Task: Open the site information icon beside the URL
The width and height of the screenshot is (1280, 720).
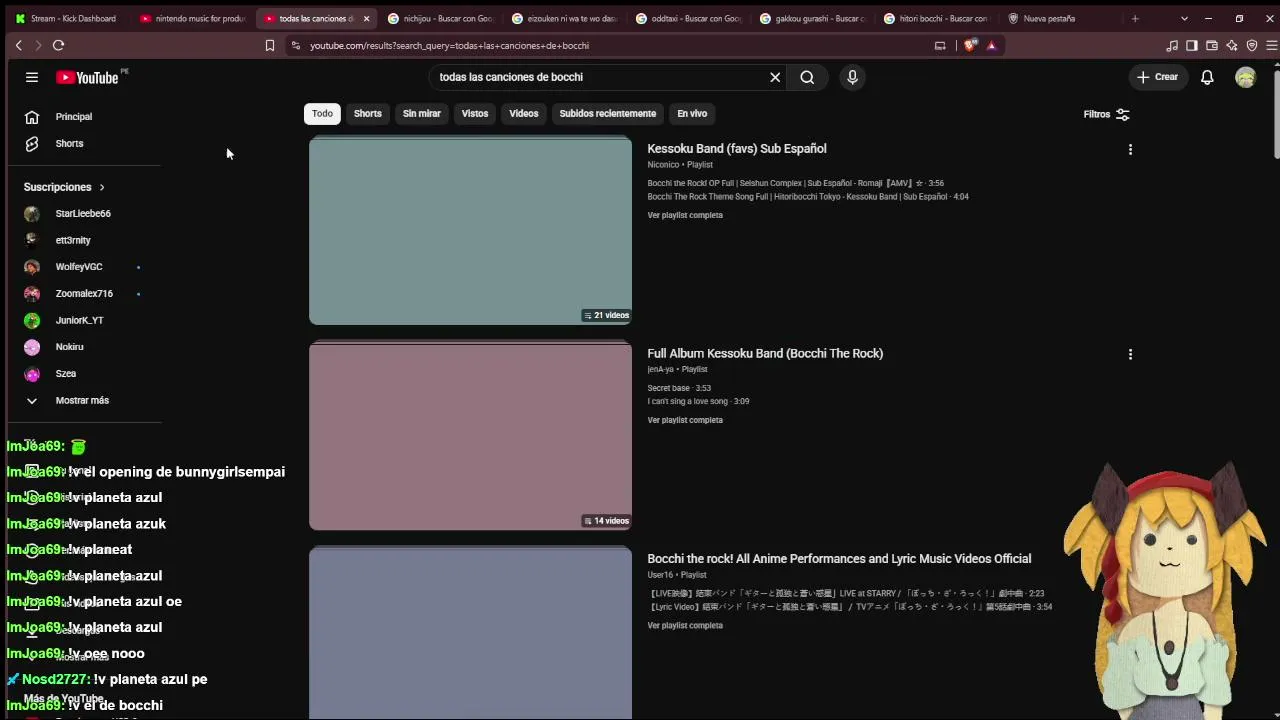Action: point(295,45)
